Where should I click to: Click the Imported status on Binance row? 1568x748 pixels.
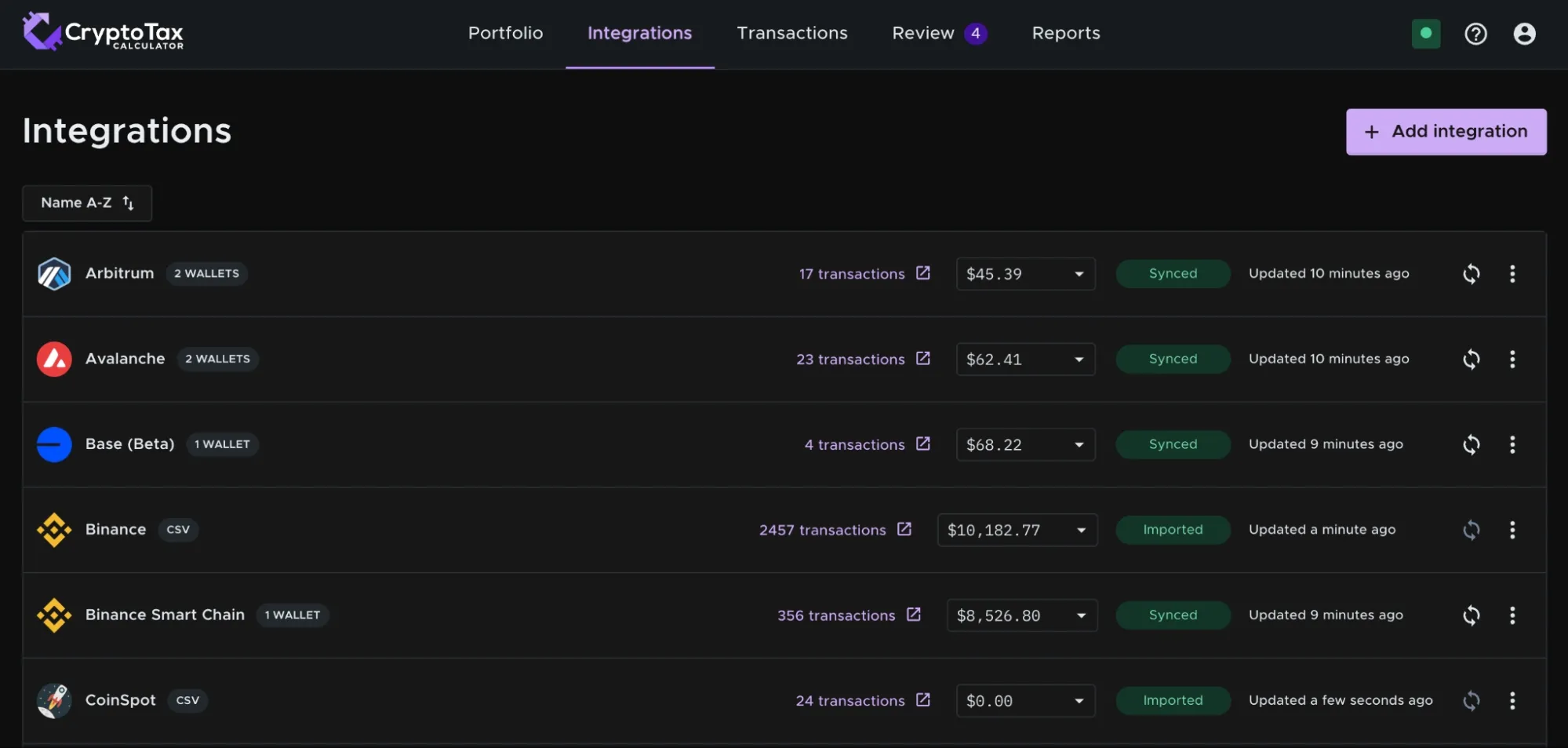1173,530
